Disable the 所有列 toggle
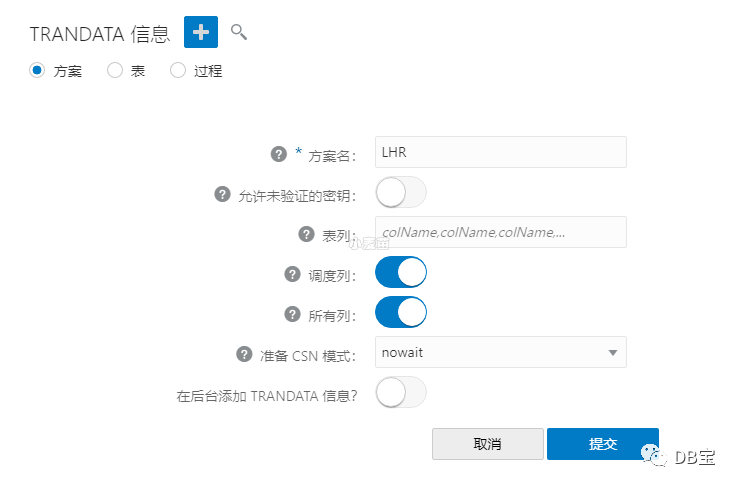This screenshot has width=739, height=488. [x=401, y=312]
